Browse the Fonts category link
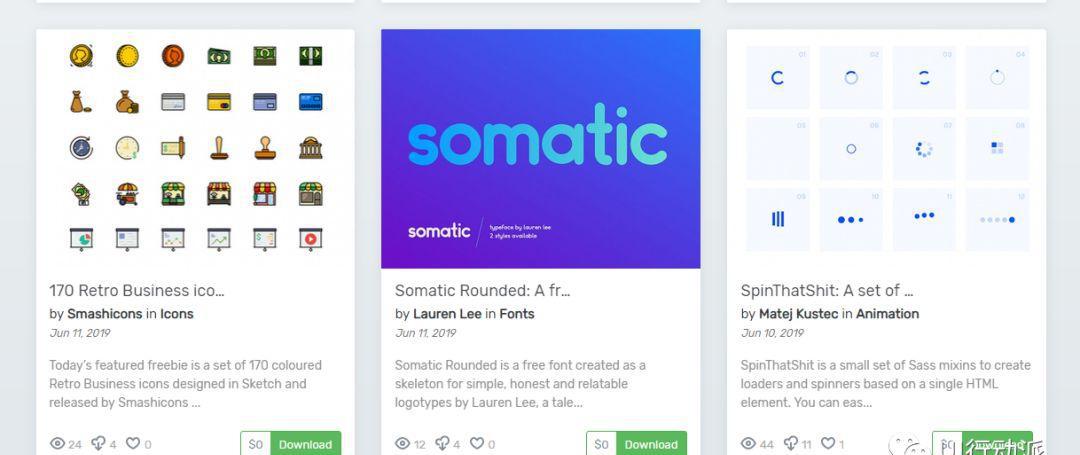 517,314
